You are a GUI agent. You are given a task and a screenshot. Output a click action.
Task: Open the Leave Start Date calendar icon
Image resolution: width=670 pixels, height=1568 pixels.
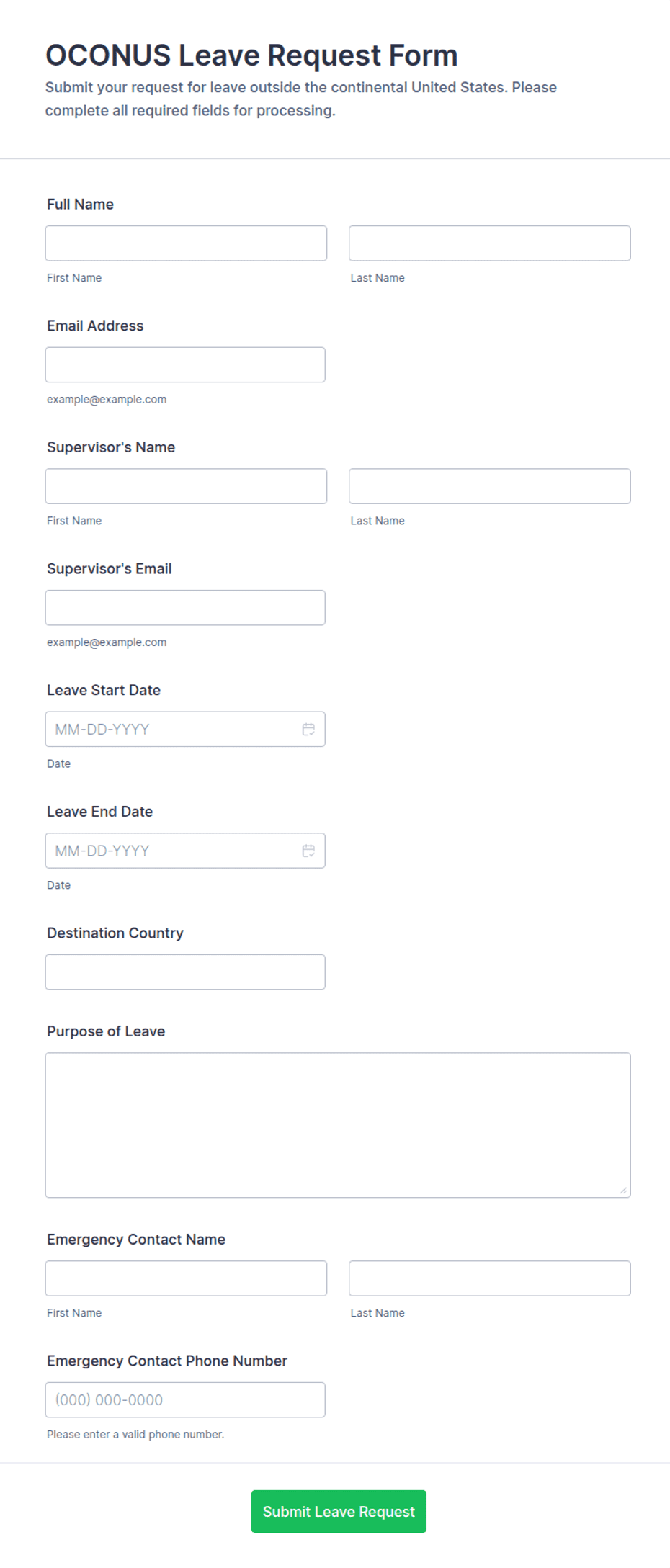308,729
